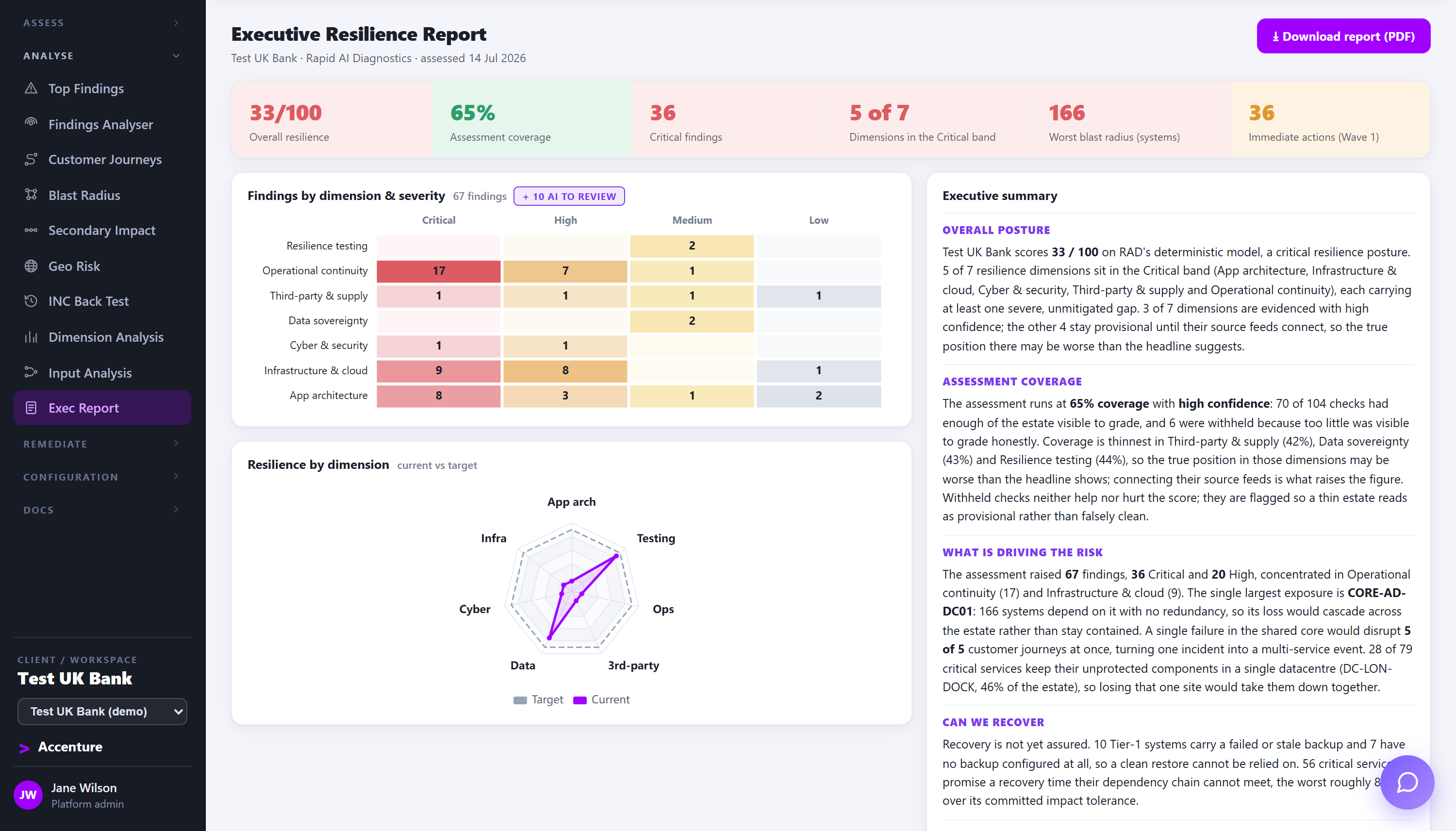
Task: Open Geo Risk page
Action: point(102,266)
